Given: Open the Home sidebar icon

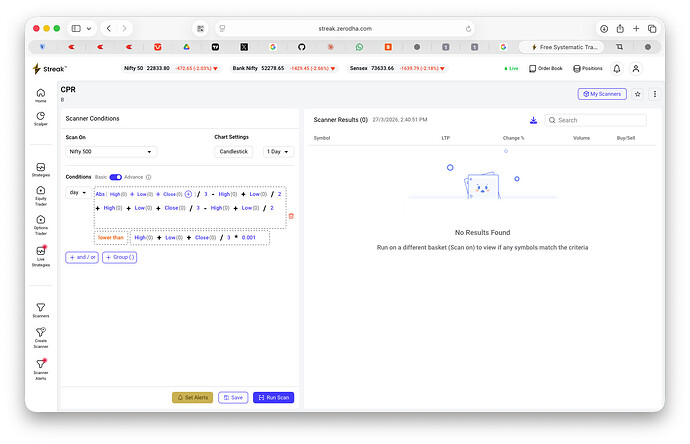Looking at the screenshot, I should (40, 95).
